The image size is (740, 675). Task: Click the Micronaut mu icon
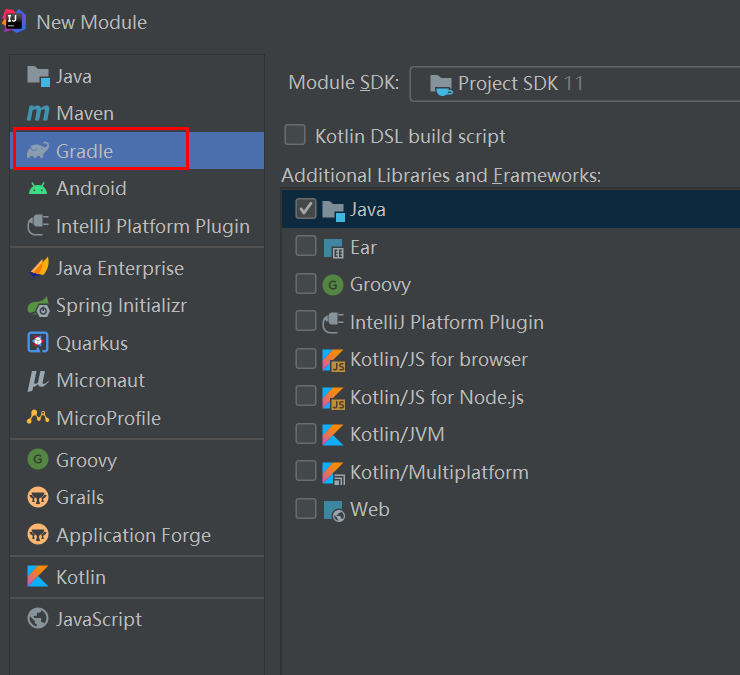click(38, 380)
